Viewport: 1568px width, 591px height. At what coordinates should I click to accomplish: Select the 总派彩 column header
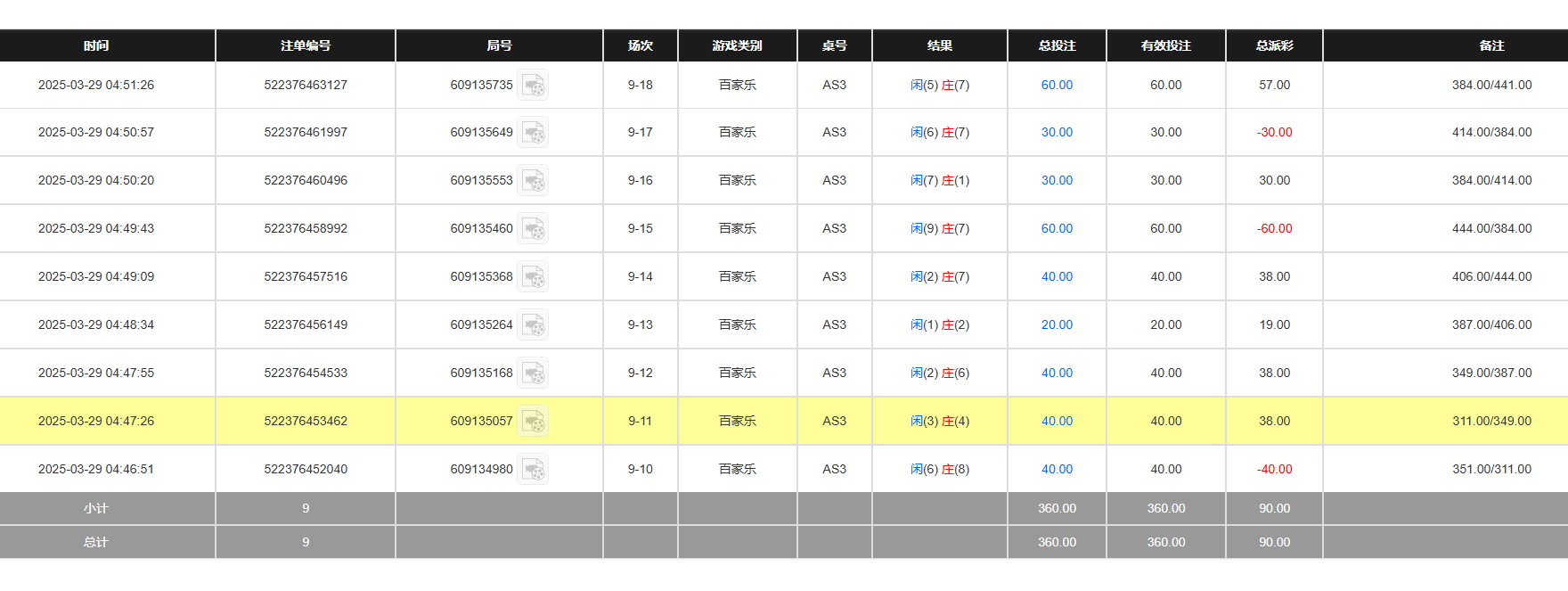(x=1274, y=45)
